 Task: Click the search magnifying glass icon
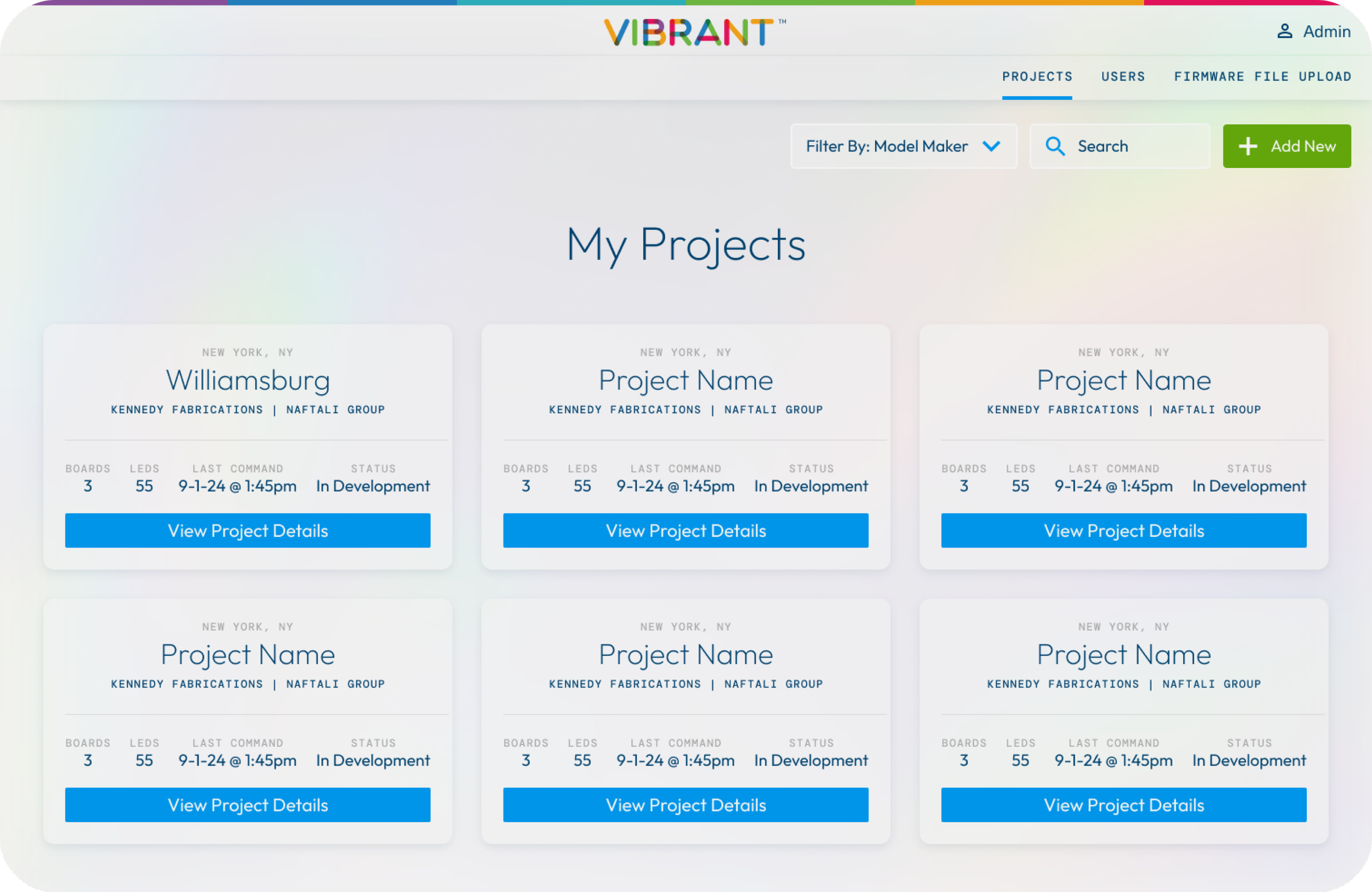tap(1055, 146)
